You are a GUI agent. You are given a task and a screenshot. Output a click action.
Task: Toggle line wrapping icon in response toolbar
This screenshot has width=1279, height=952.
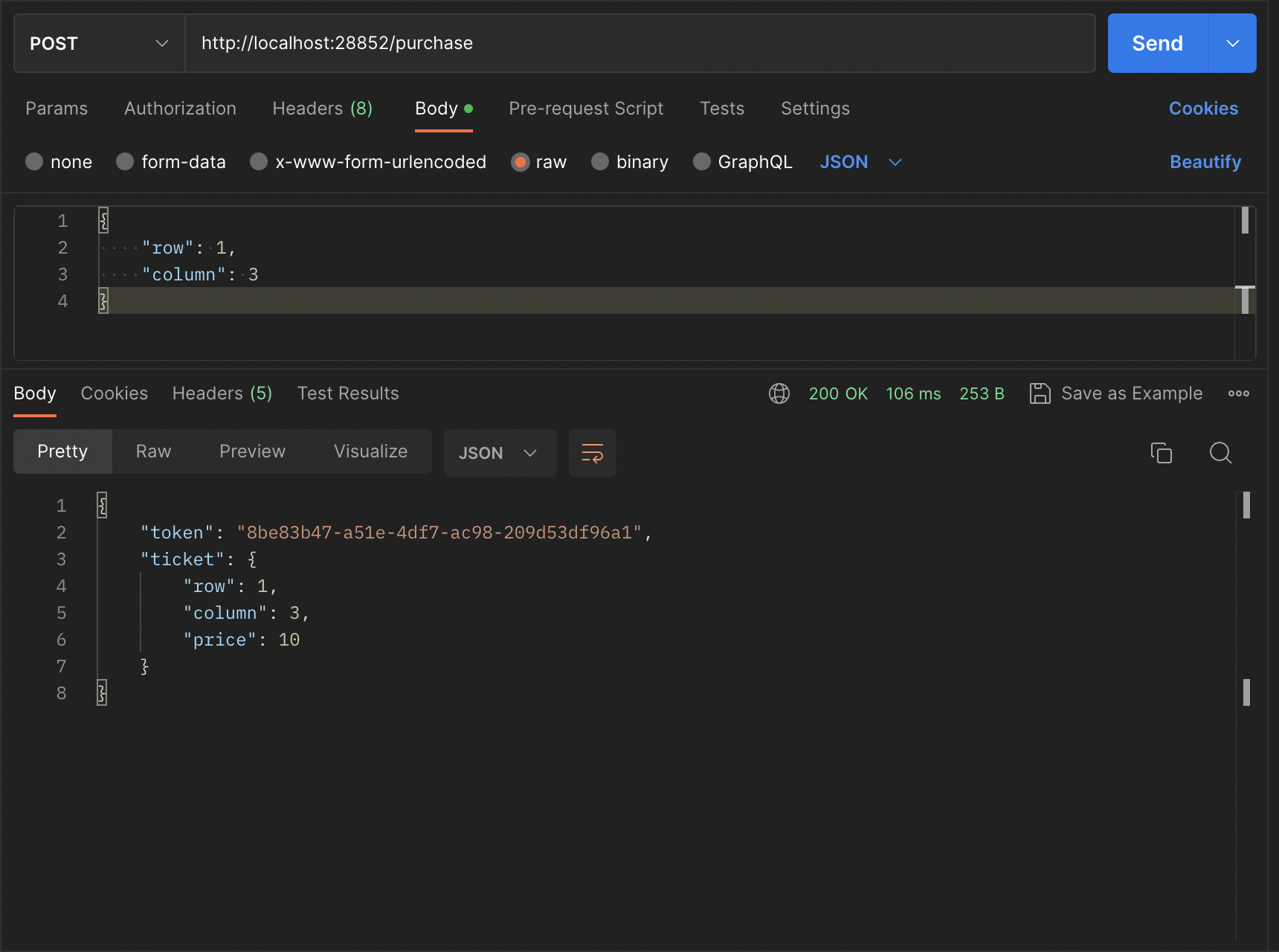click(x=592, y=453)
